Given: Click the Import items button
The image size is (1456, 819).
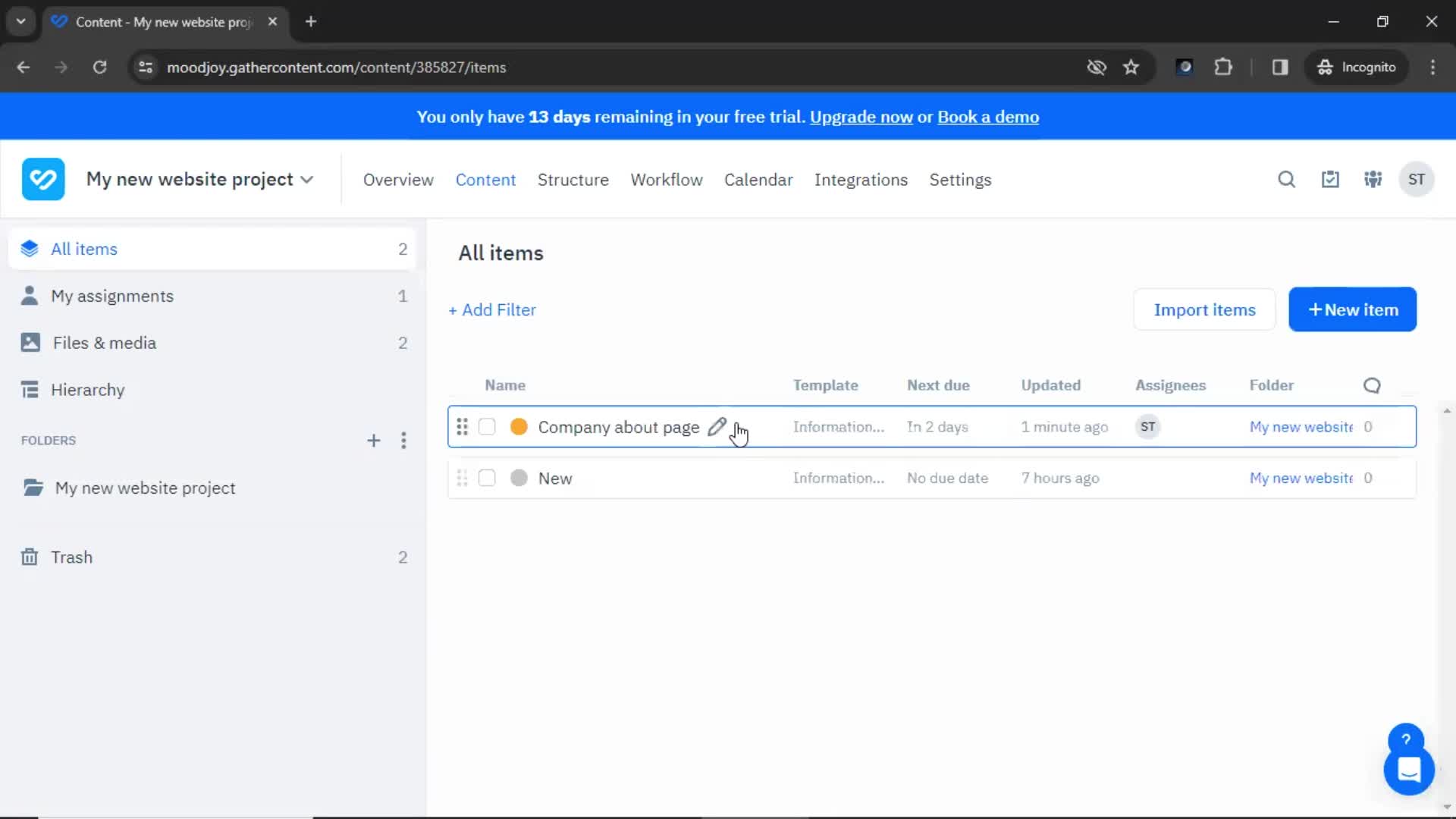Looking at the screenshot, I should [x=1204, y=309].
